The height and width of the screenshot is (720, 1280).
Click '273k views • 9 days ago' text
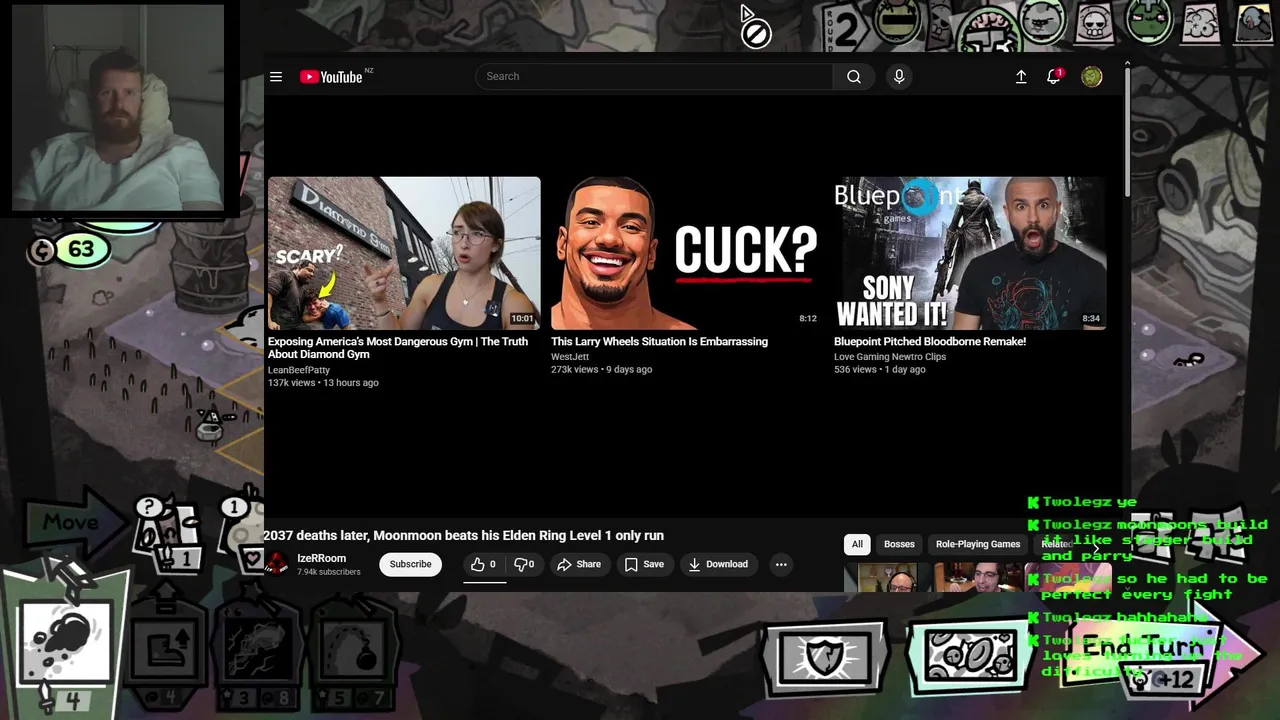pyautogui.click(x=601, y=370)
